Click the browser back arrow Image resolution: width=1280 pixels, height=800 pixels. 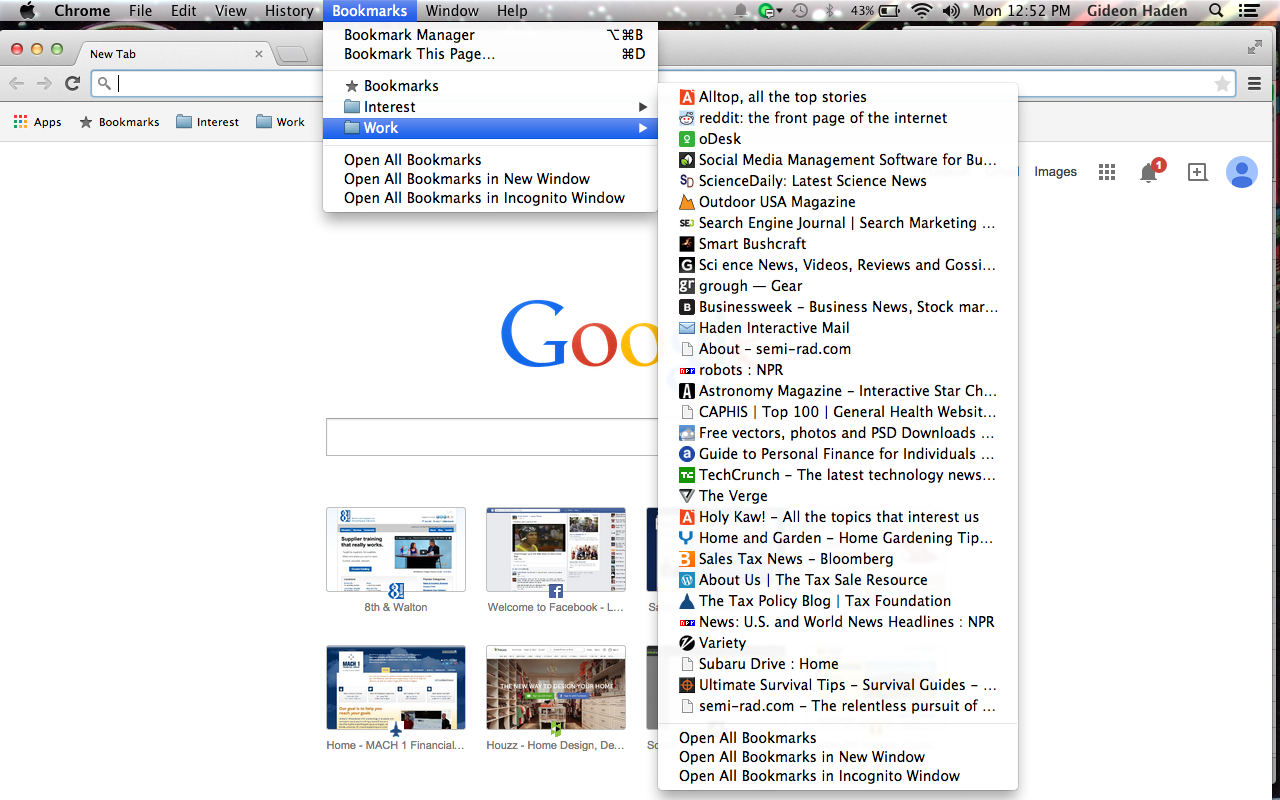[x=16, y=84]
